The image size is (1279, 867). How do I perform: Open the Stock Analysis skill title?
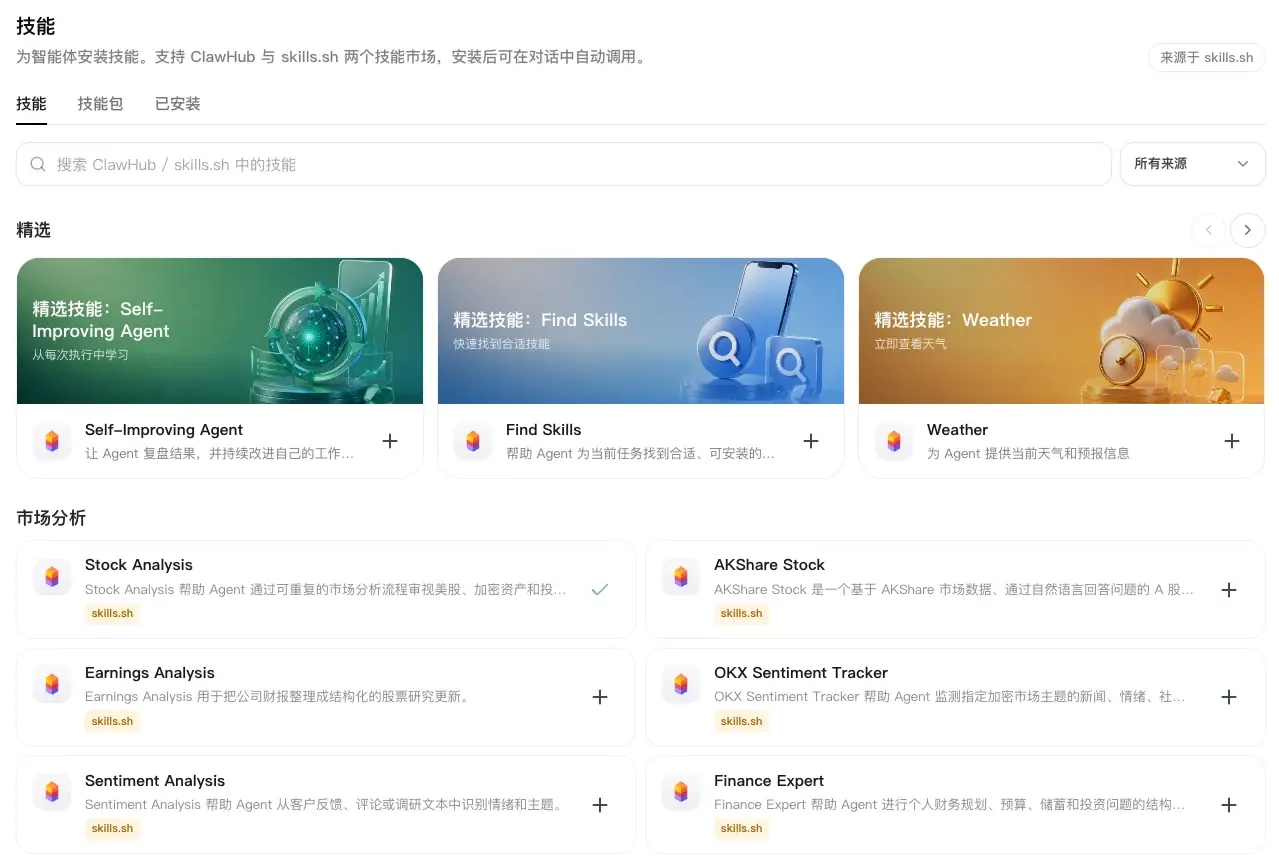139,565
